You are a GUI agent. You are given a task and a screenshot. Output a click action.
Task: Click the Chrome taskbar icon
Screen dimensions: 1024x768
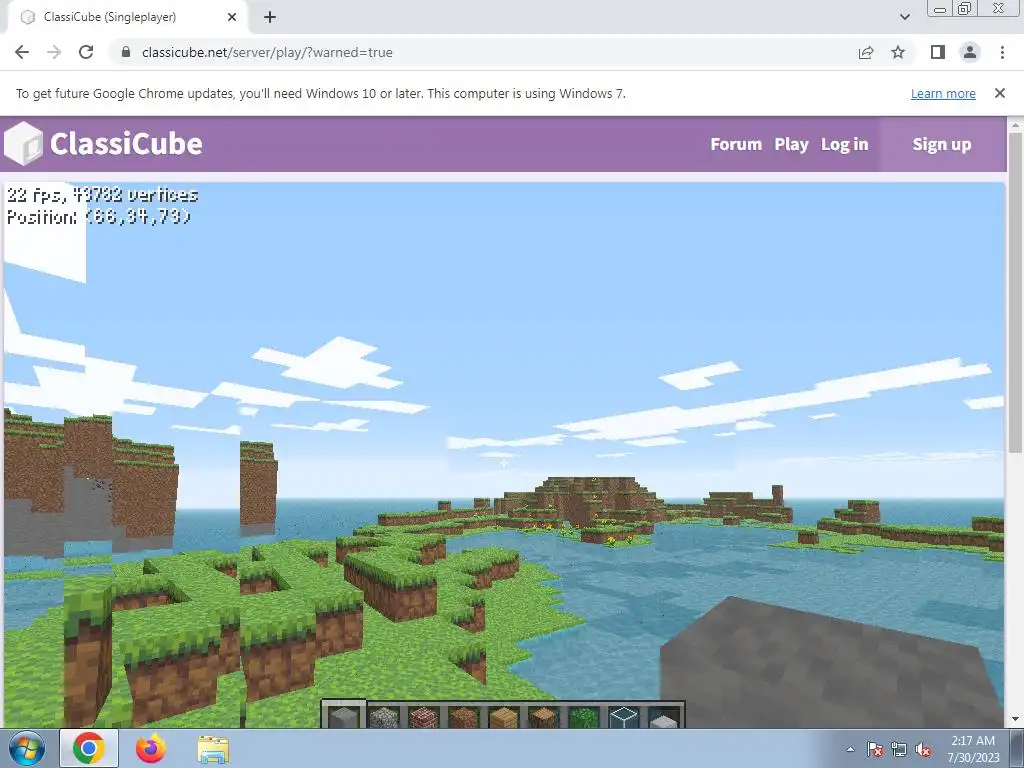(x=89, y=748)
